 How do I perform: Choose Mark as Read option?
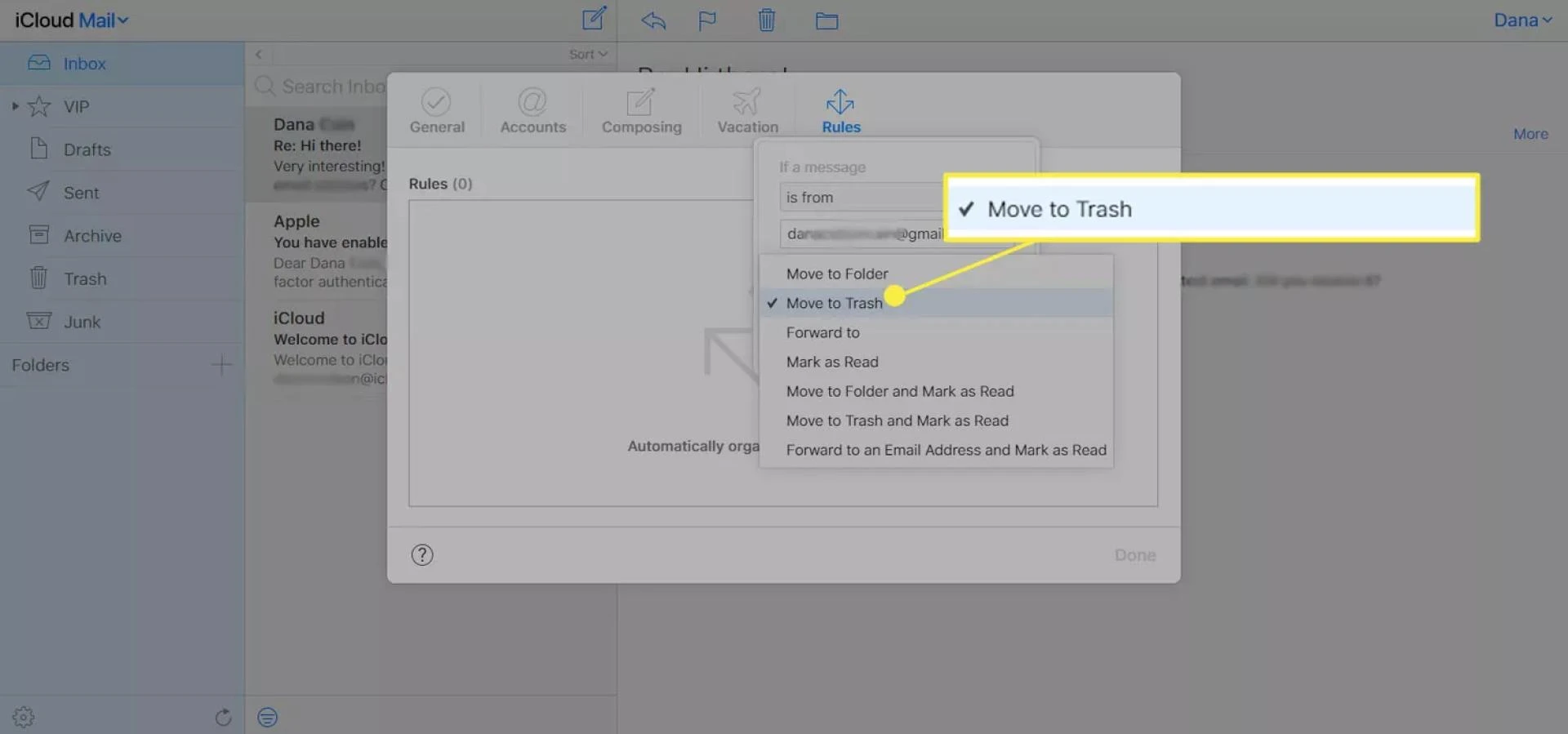click(936, 362)
